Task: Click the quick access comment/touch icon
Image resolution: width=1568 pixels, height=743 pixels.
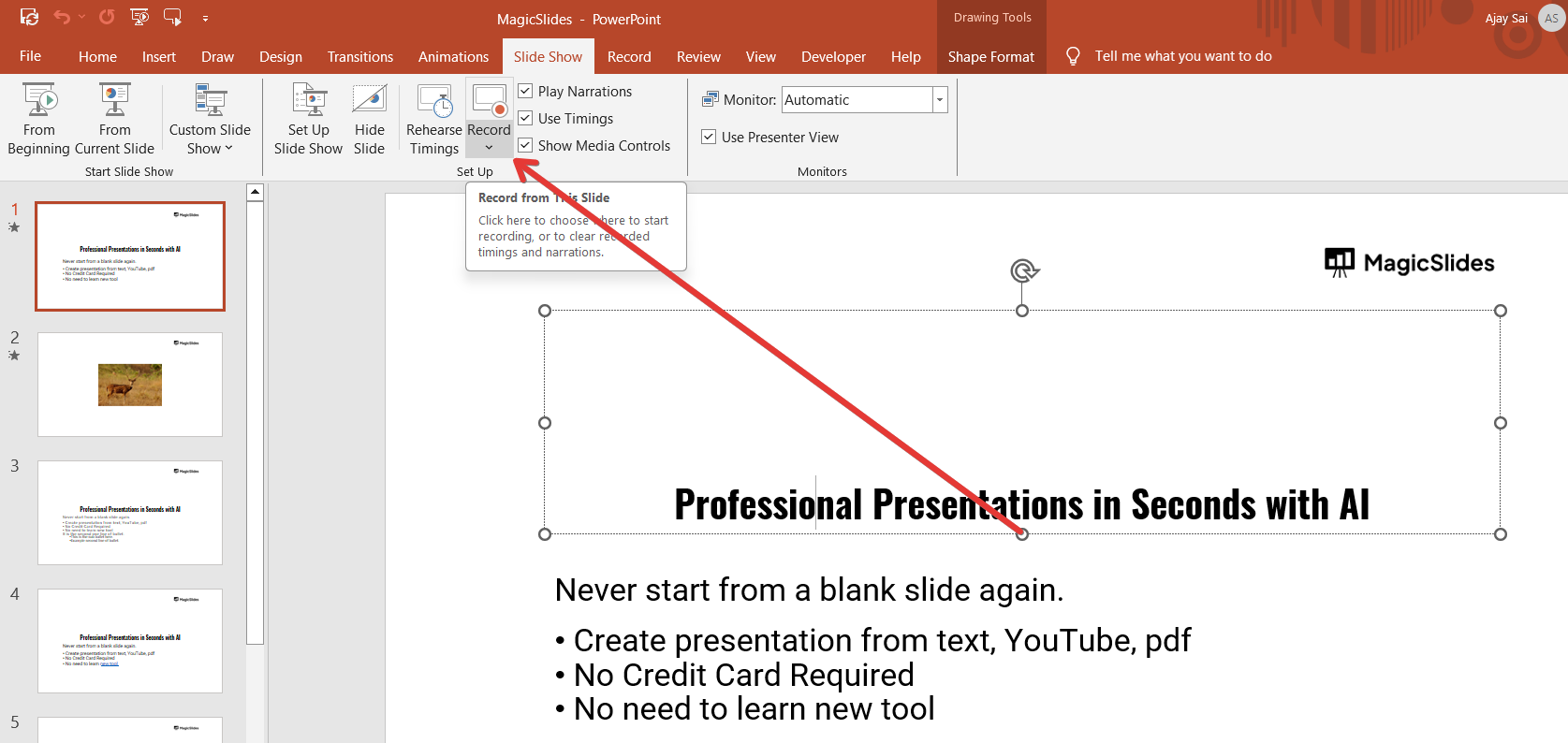Action: 172,17
